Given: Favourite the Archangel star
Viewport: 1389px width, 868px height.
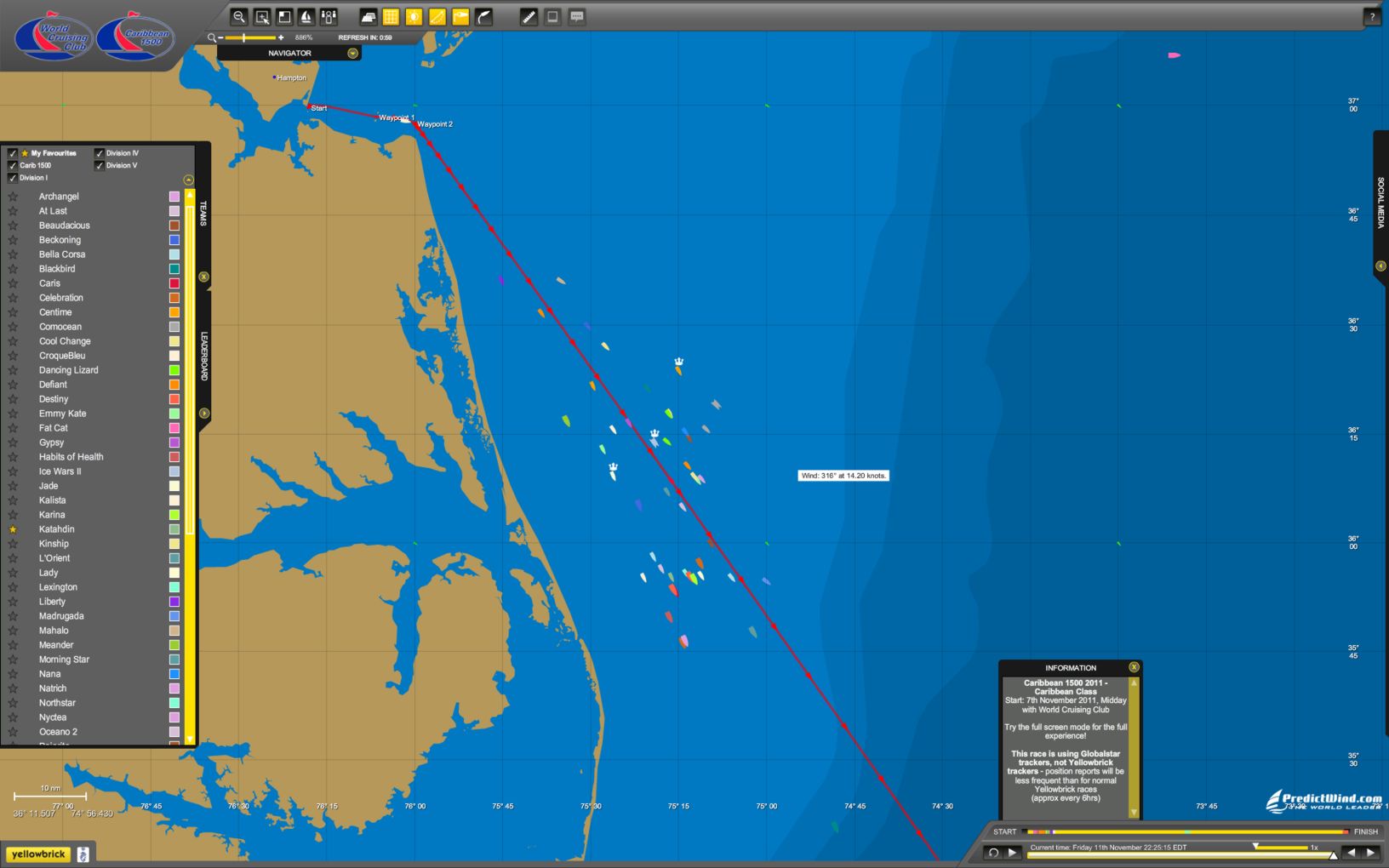Looking at the screenshot, I should [13, 197].
